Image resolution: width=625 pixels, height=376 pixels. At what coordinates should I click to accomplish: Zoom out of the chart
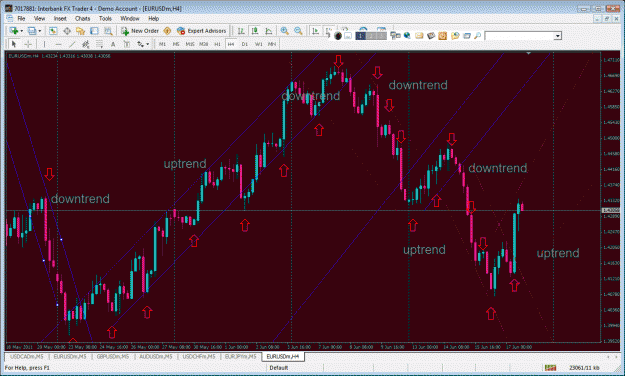tap(298, 31)
